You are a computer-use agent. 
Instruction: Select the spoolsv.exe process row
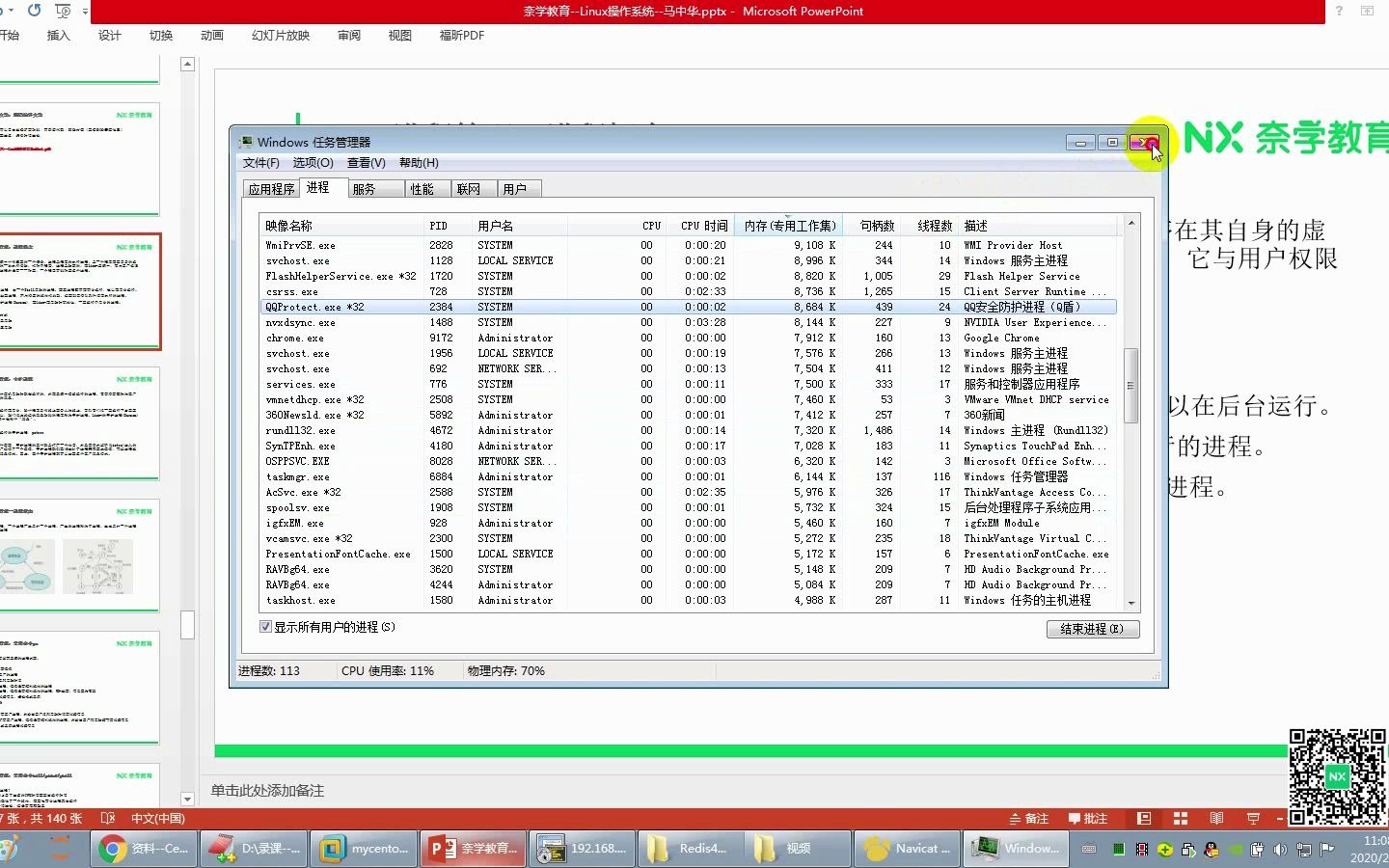click(x=688, y=507)
